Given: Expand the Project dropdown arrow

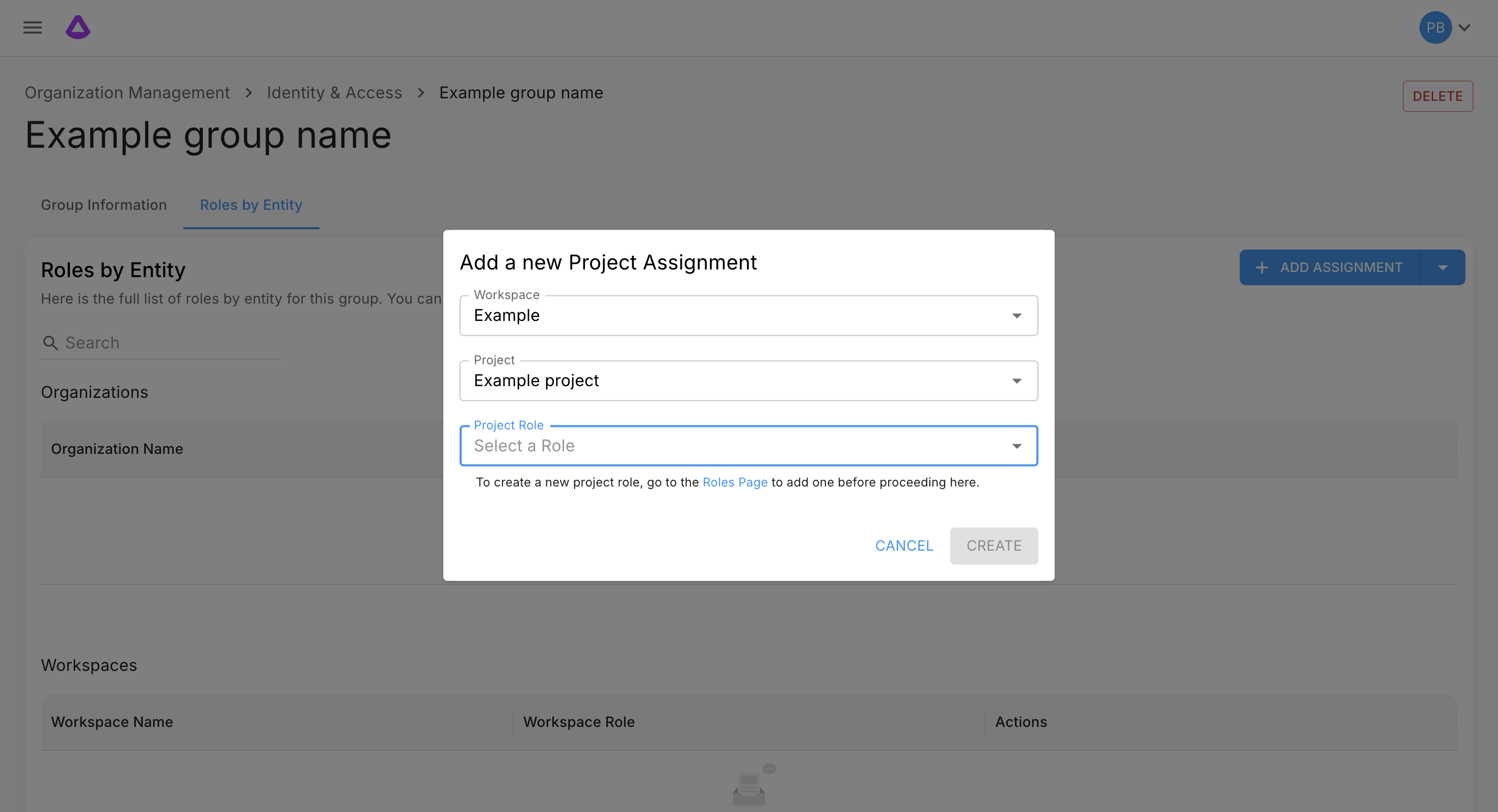Looking at the screenshot, I should [x=1016, y=381].
